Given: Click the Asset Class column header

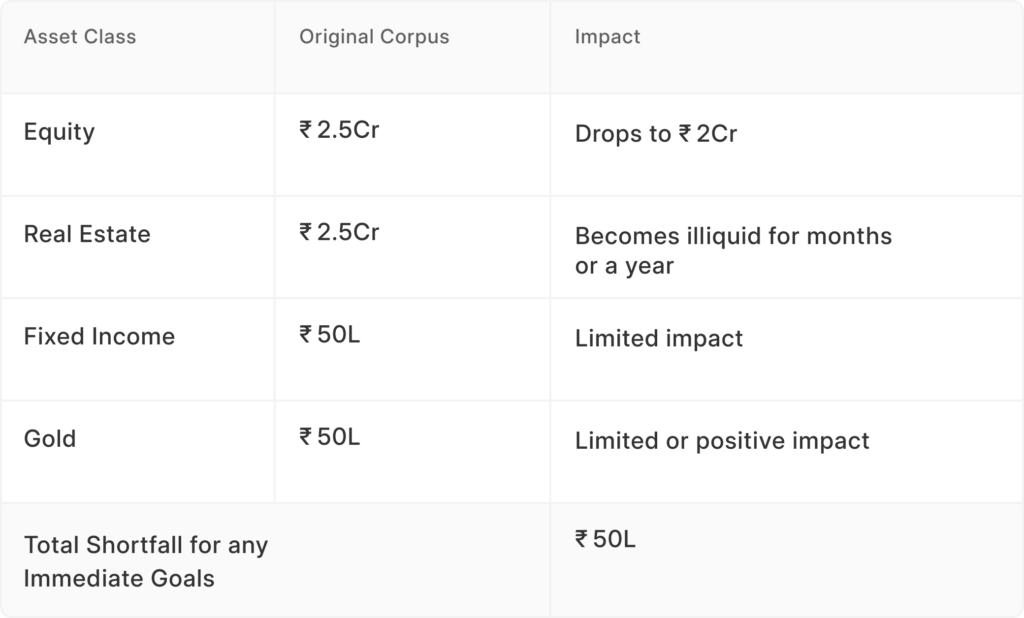Looking at the screenshot, I should point(80,37).
